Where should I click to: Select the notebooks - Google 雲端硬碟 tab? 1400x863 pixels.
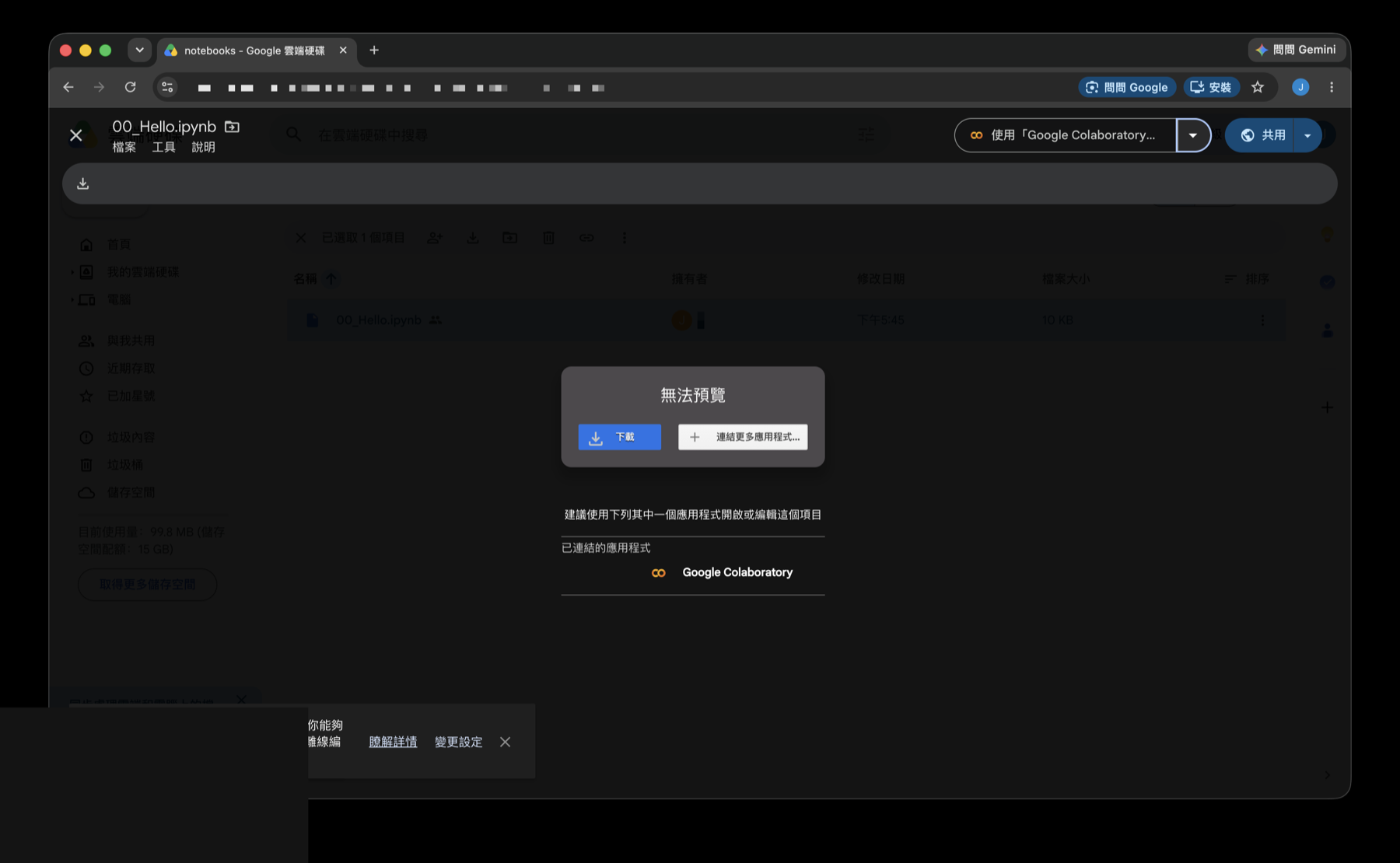pos(257,51)
